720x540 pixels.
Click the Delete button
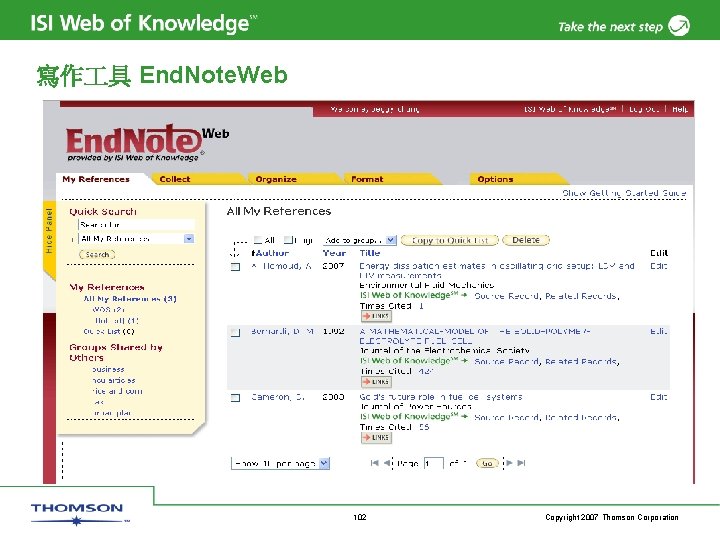[x=526, y=240]
